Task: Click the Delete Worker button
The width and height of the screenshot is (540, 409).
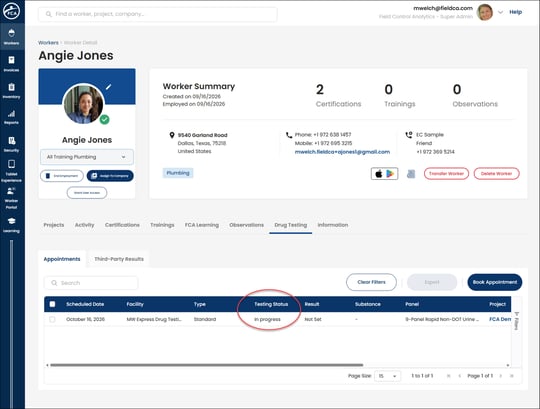Action: point(497,174)
